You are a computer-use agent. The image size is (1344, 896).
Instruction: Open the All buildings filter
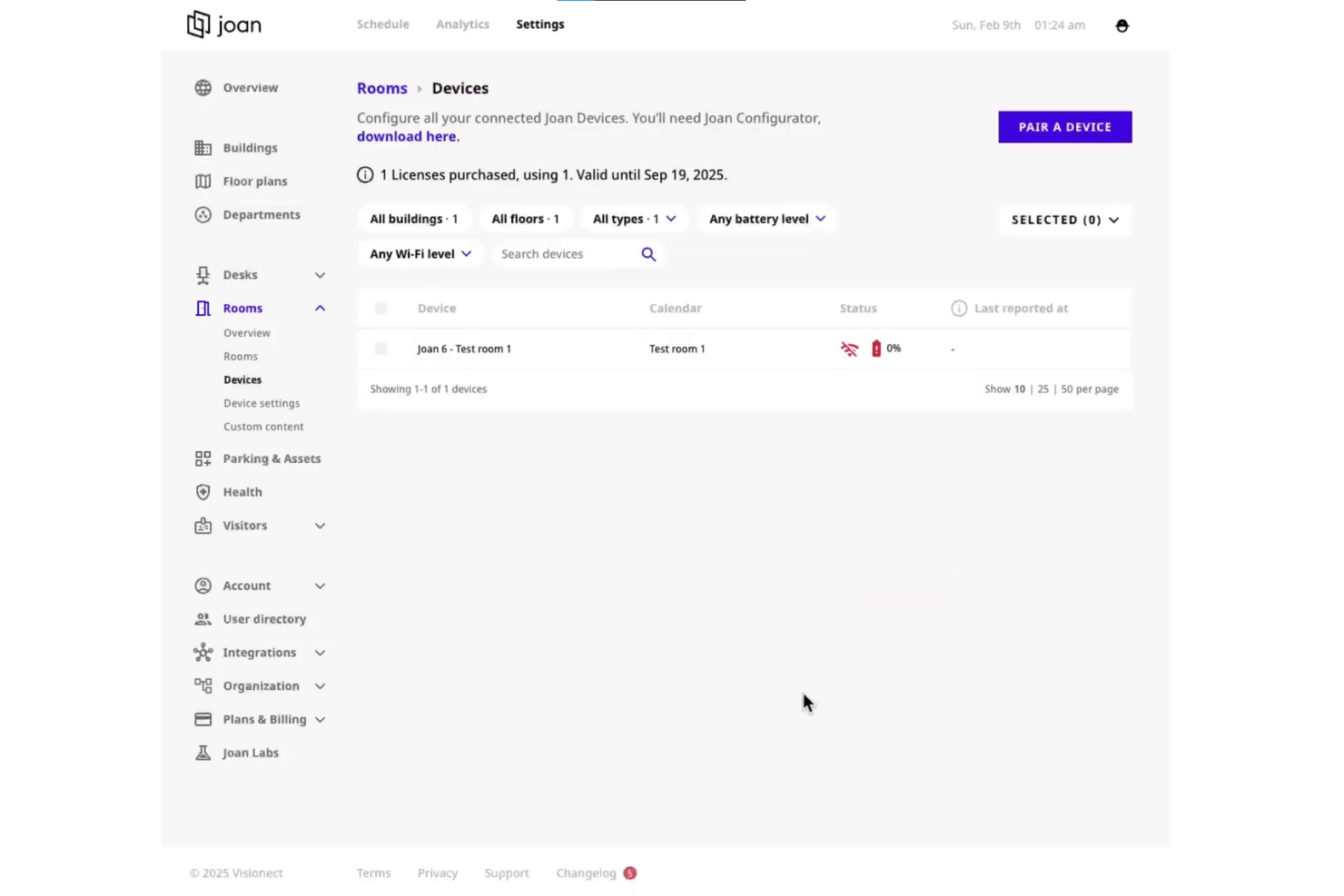pyautogui.click(x=414, y=219)
